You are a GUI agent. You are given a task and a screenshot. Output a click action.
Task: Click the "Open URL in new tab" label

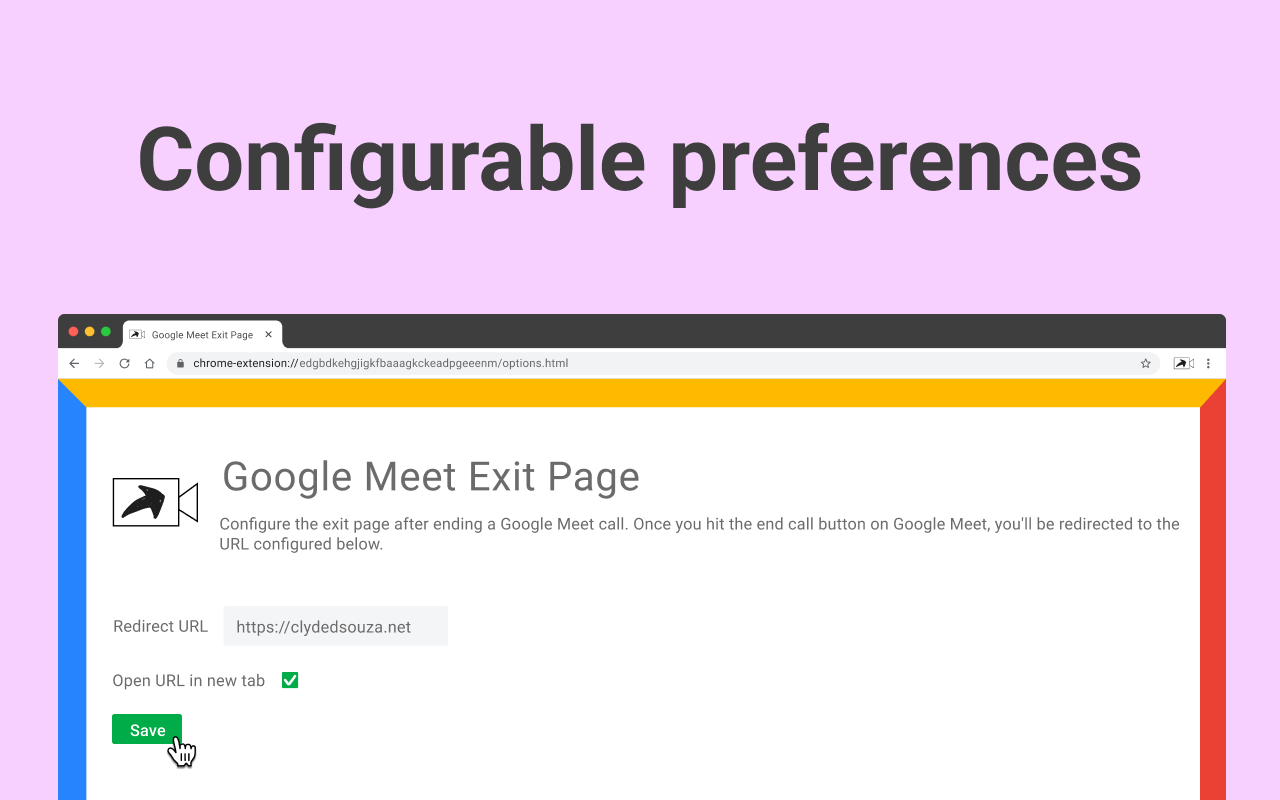[189, 681]
